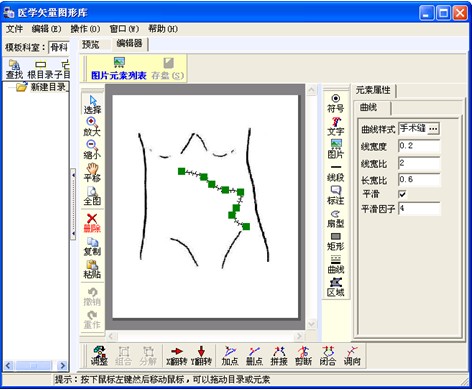Activate the 缩小 zoom-out tool
The width and height of the screenshot is (472, 390).
pos(92,150)
